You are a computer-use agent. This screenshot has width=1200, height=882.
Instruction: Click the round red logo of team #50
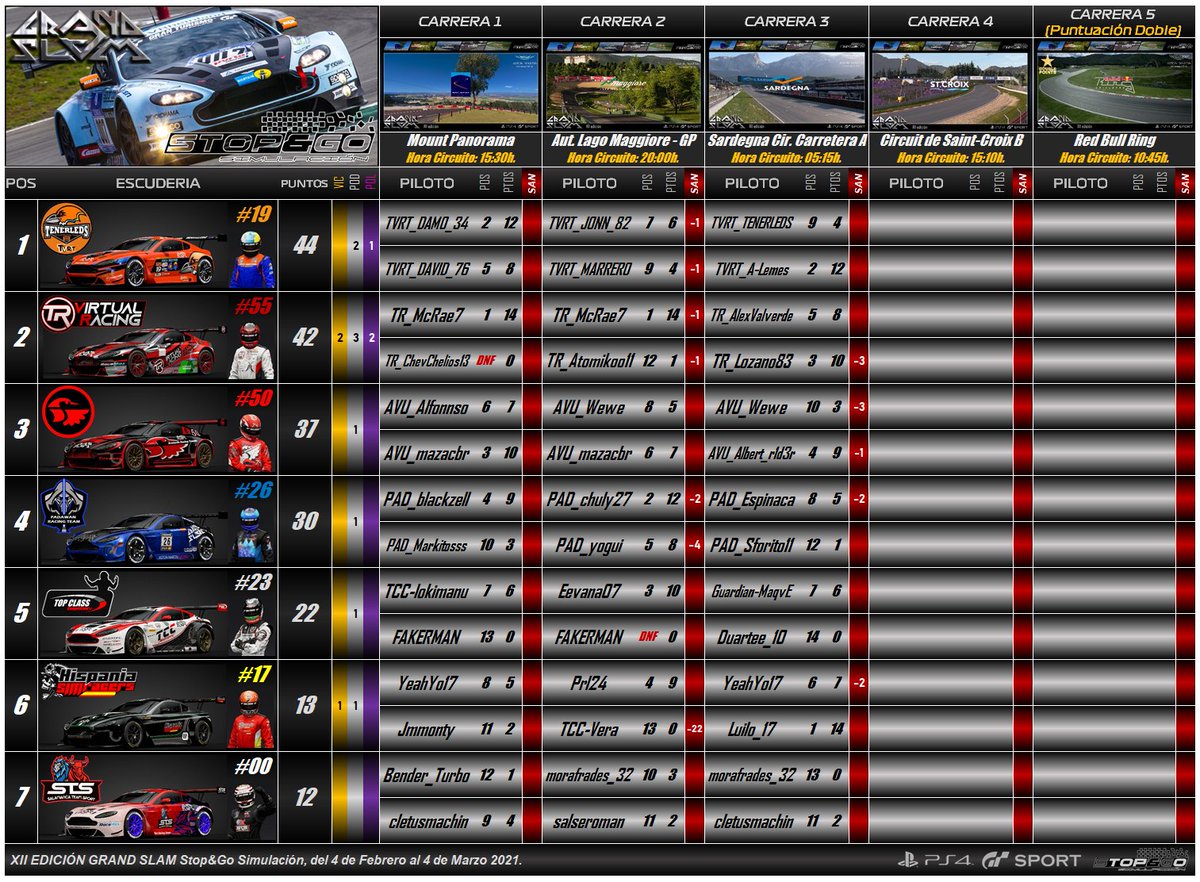pyautogui.click(x=69, y=413)
